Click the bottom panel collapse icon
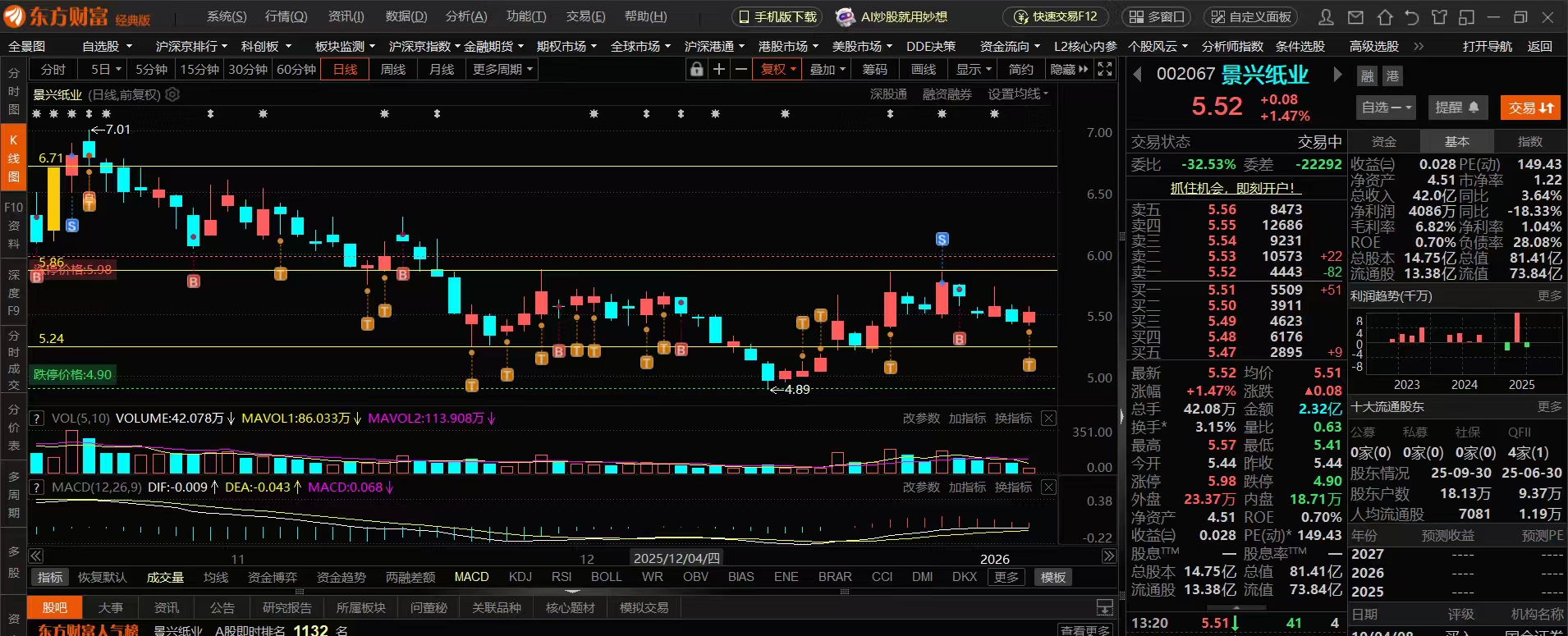Viewport: 1568px width, 636px height. [x=1105, y=608]
